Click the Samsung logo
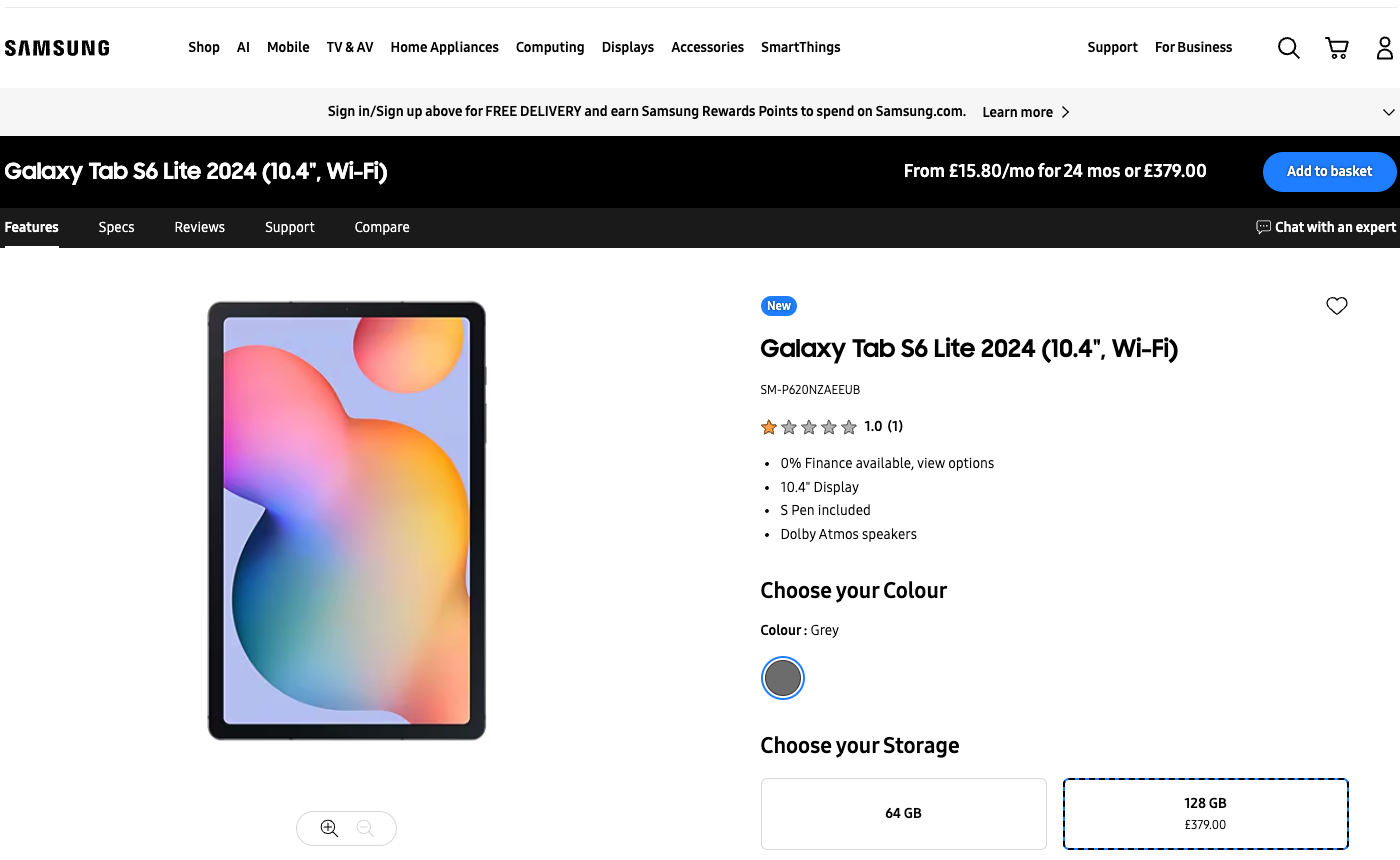This screenshot has width=1400, height=860. 57,48
